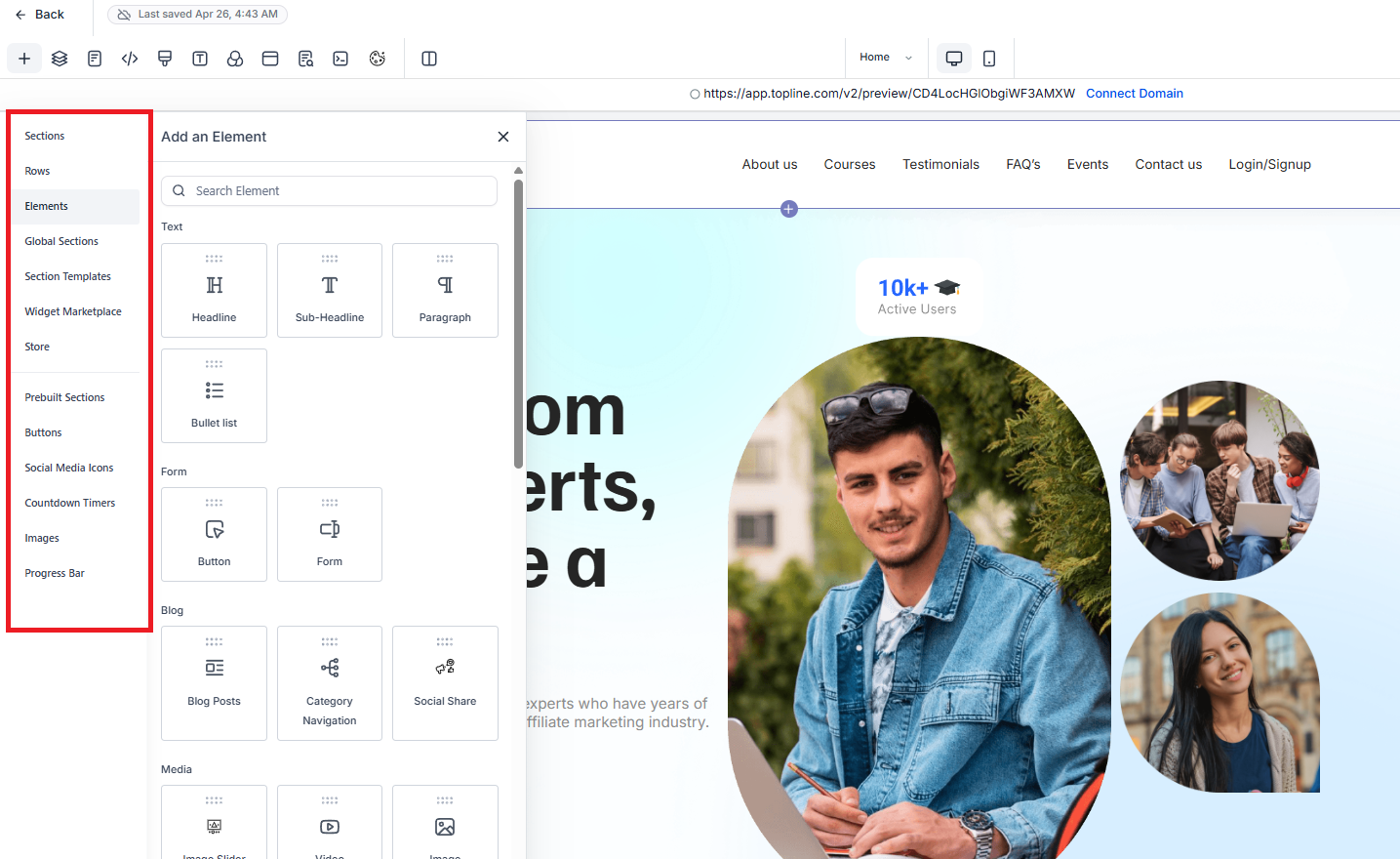Open Progress Bar in sidebar
Image resolution: width=1400 pixels, height=859 pixels.
click(x=55, y=573)
